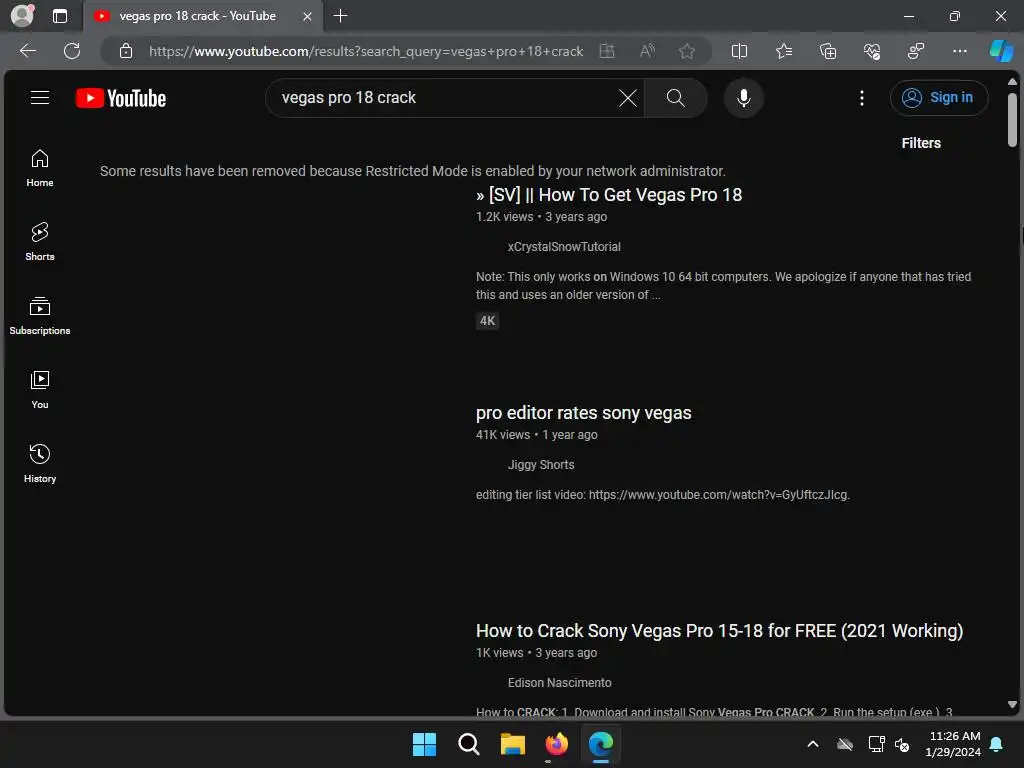Open Edge profile avatar
The image size is (1024, 768).
coord(22,16)
